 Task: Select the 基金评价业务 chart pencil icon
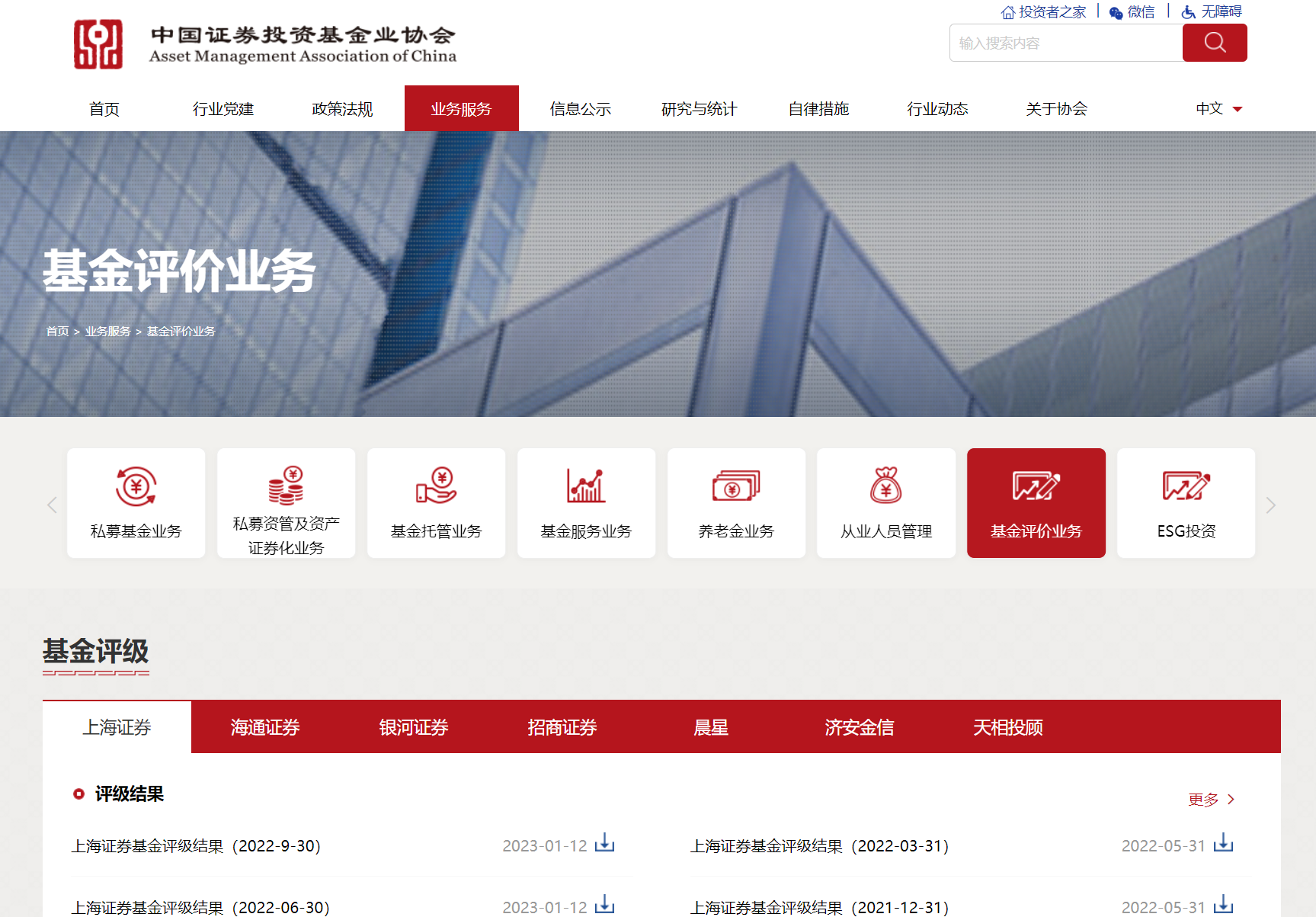pyautogui.click(x=1036, y=486)
